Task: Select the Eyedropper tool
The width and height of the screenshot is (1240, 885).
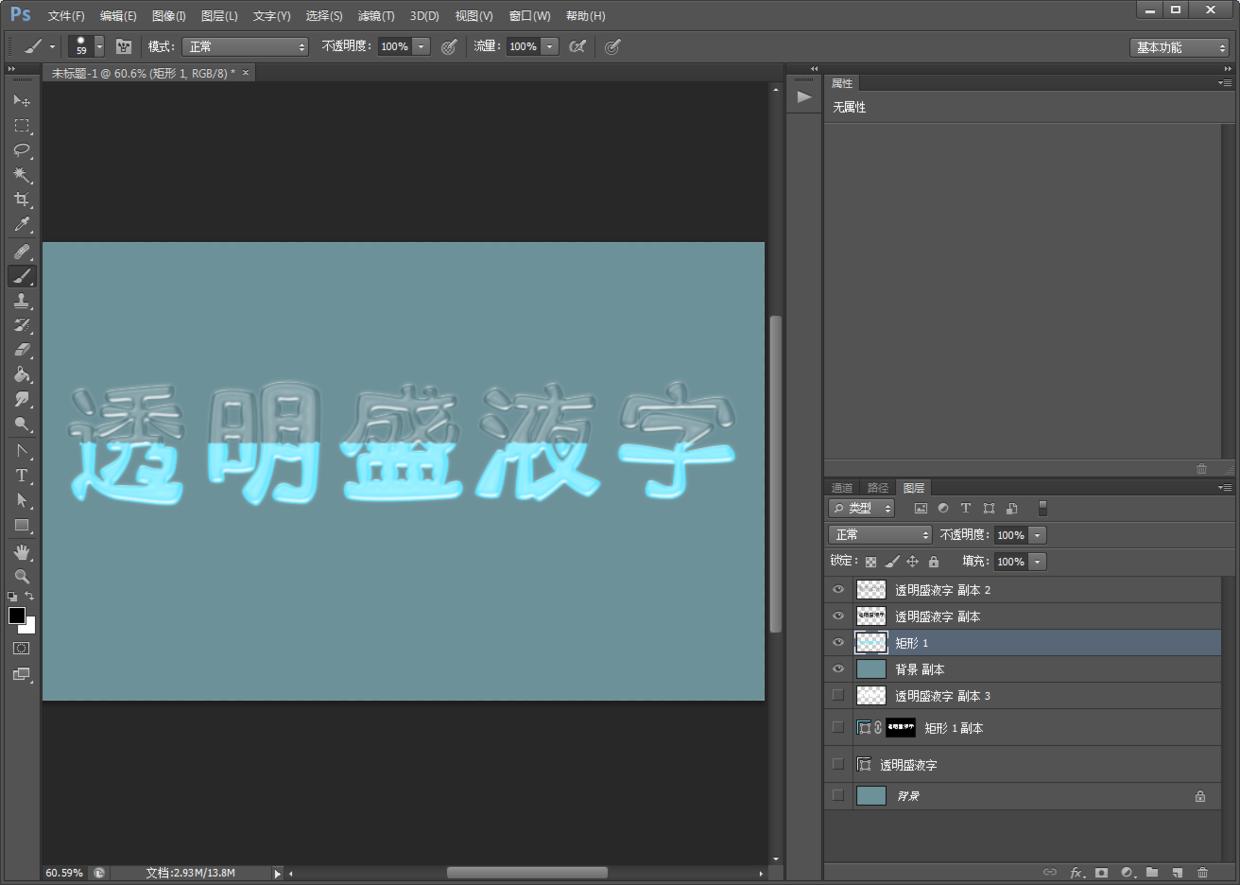Action: [21, 225]
